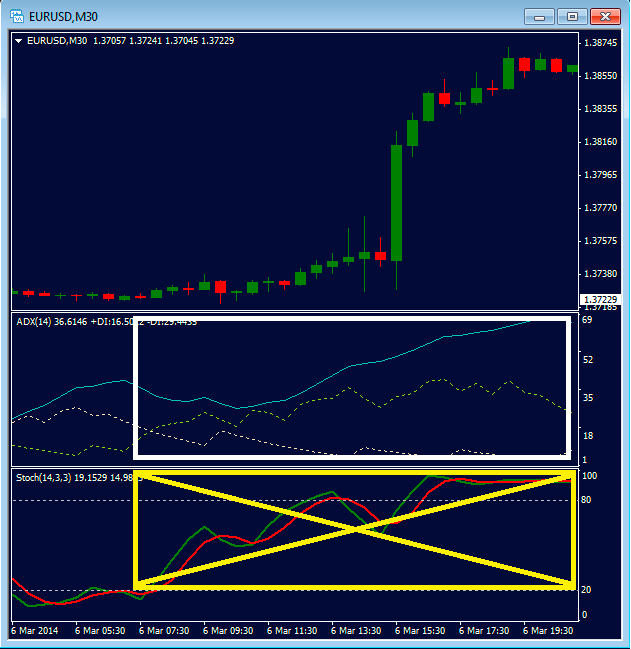This screenshot has width=631, height=649.
Task: Maximize the EURUSD,M30 chart window
Action: (x=572, y=16)
